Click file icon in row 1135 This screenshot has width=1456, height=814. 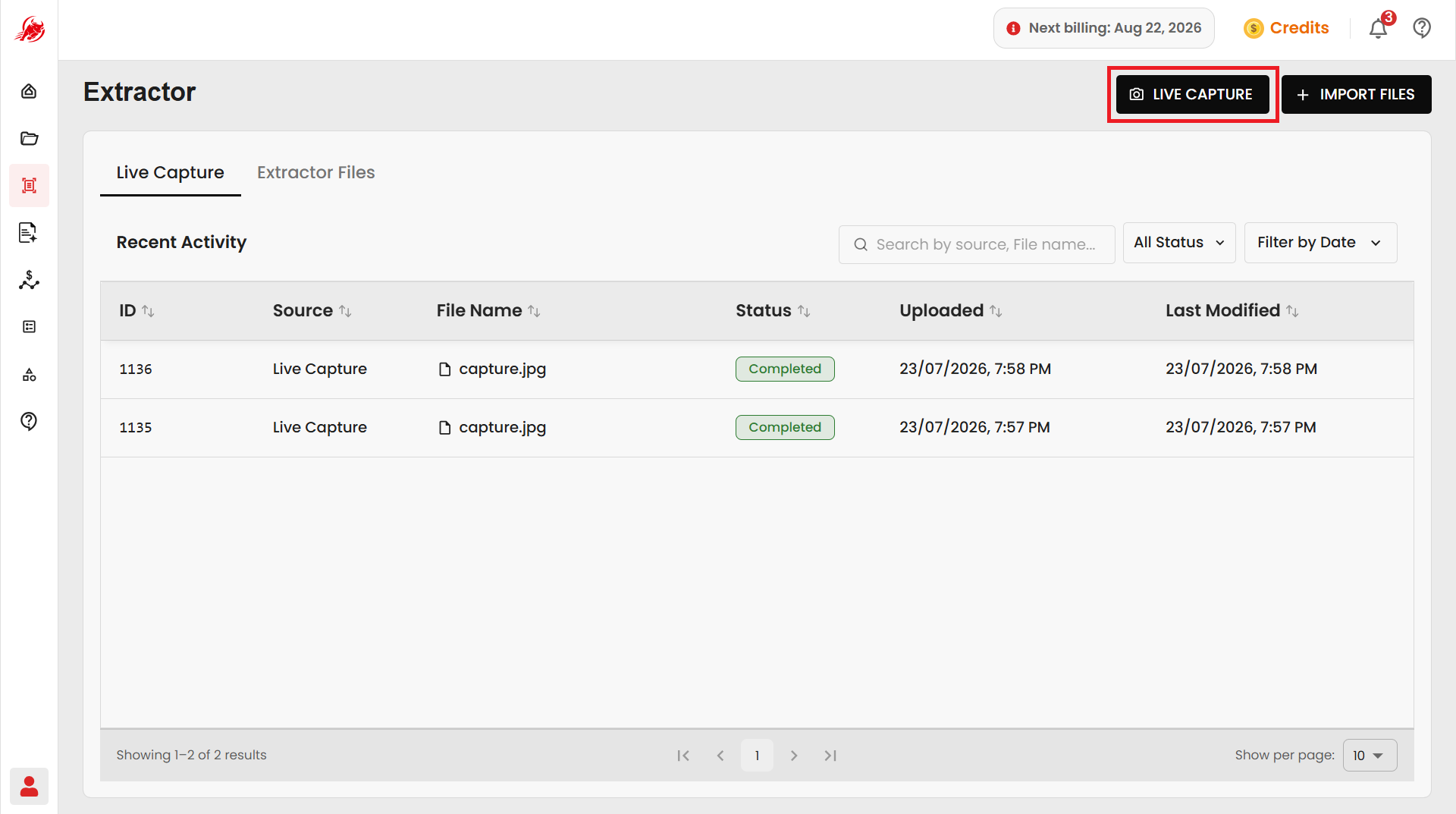tap(445, 428)
